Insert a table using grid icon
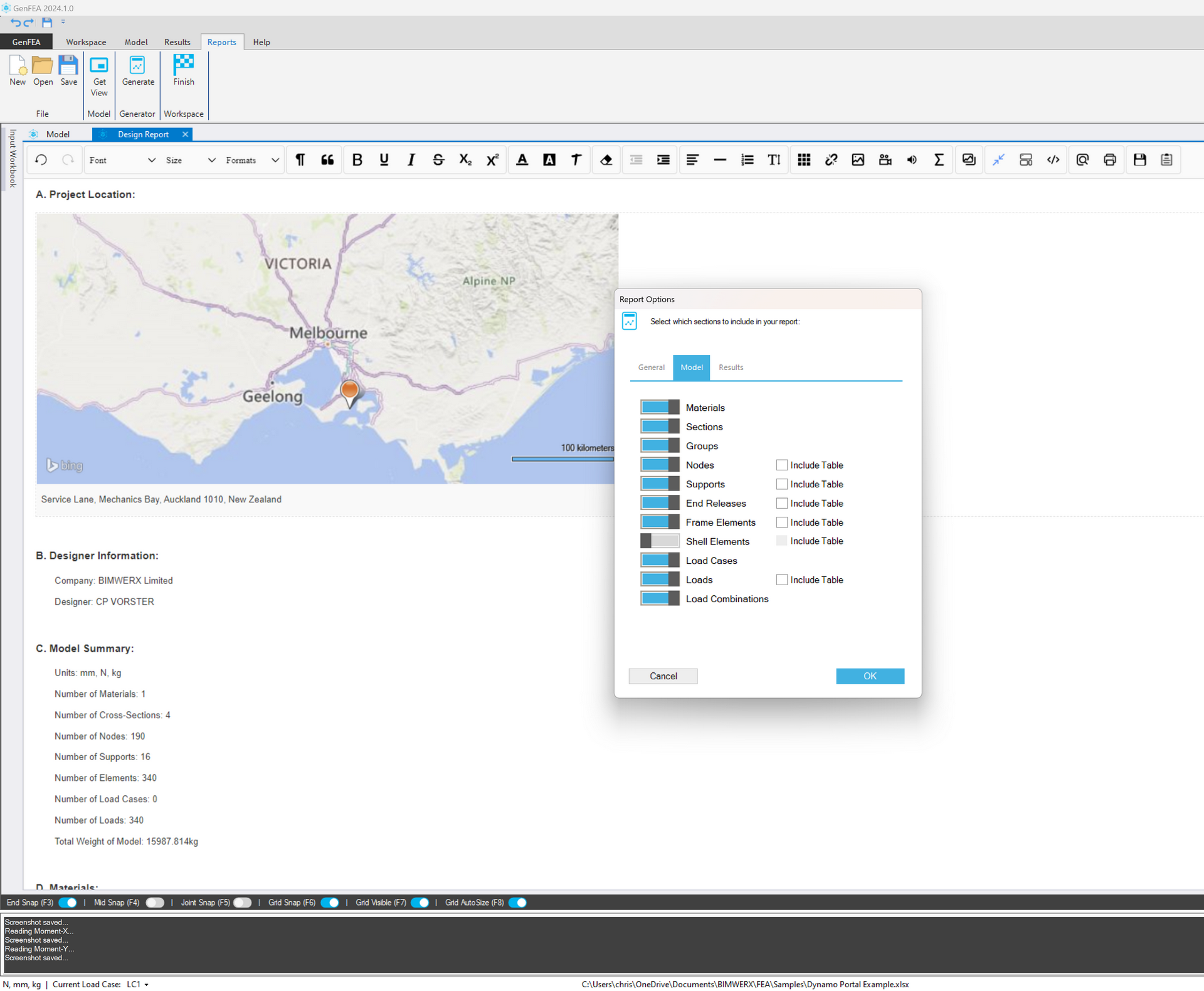1204x991 pixels. [x=804, y=160]
